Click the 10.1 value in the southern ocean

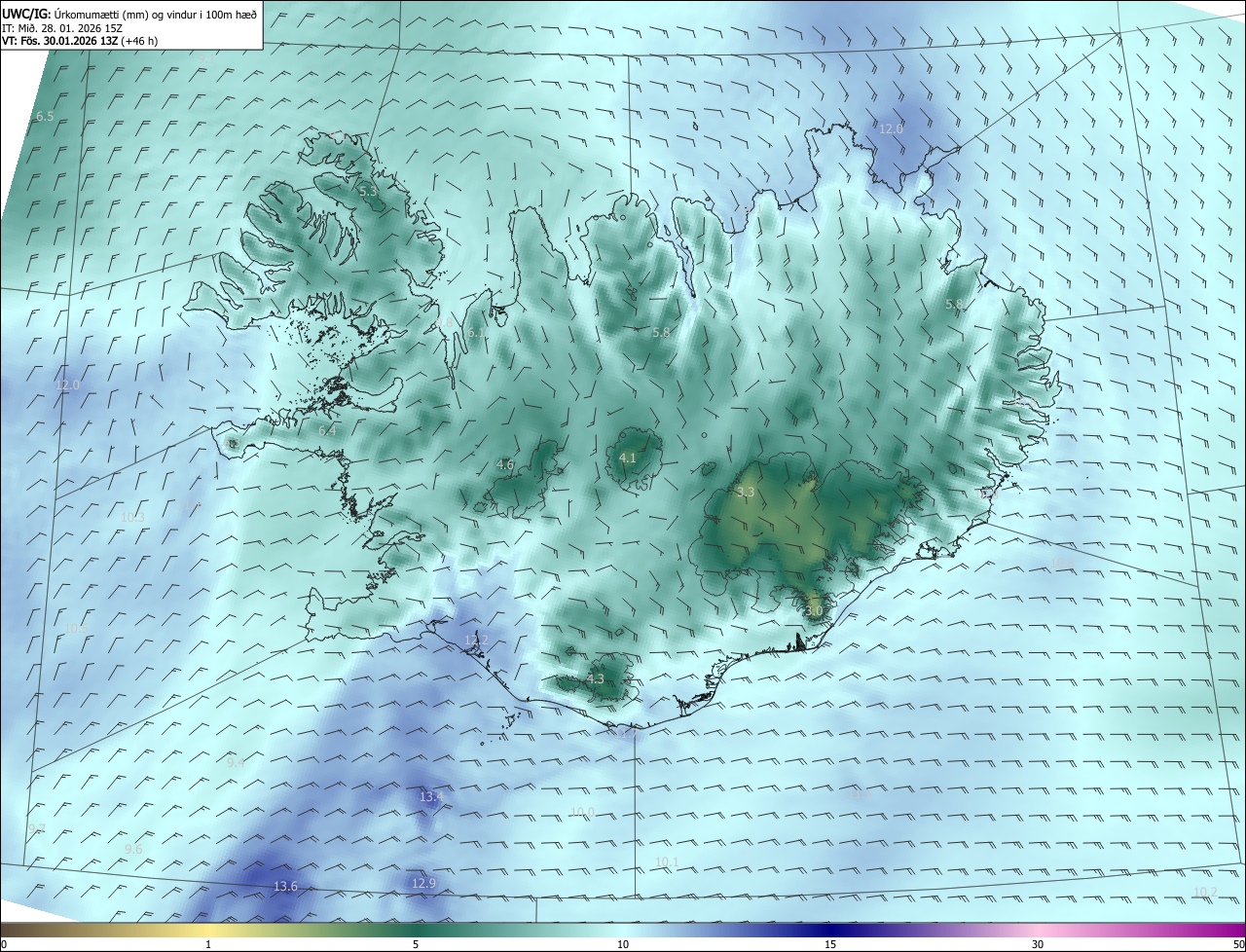667,861
